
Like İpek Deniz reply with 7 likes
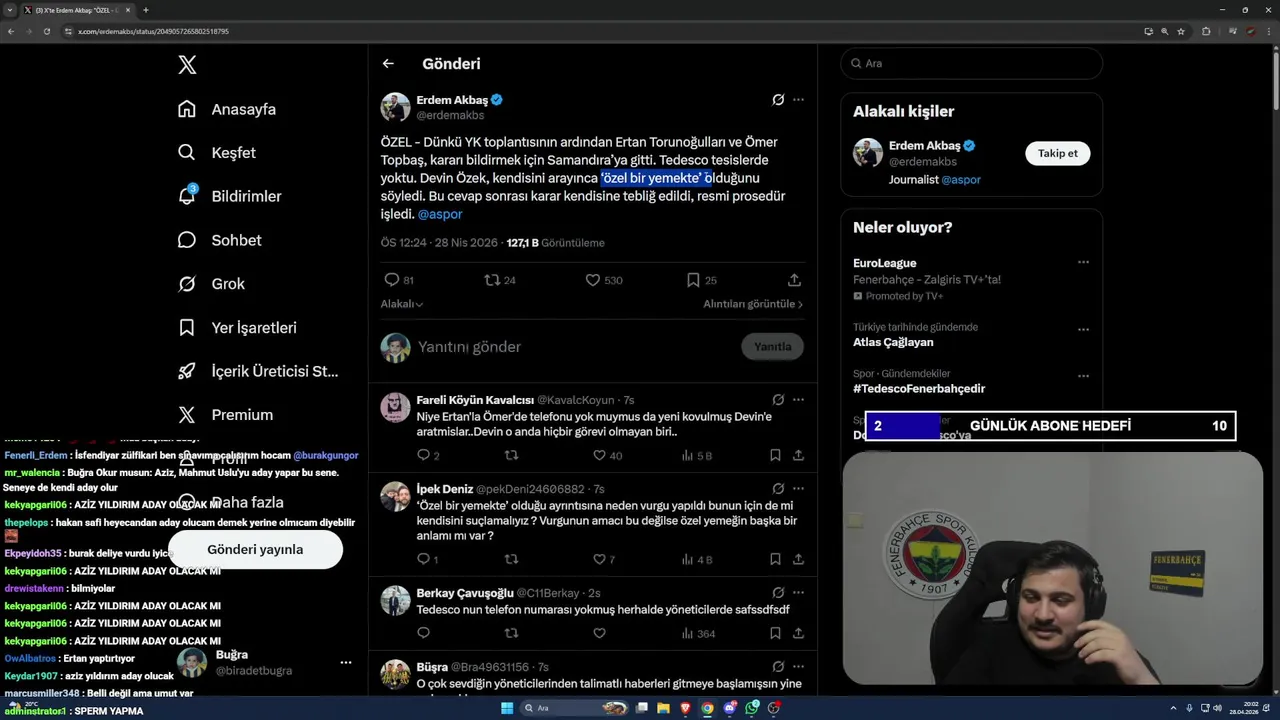(x=599, y=559)
